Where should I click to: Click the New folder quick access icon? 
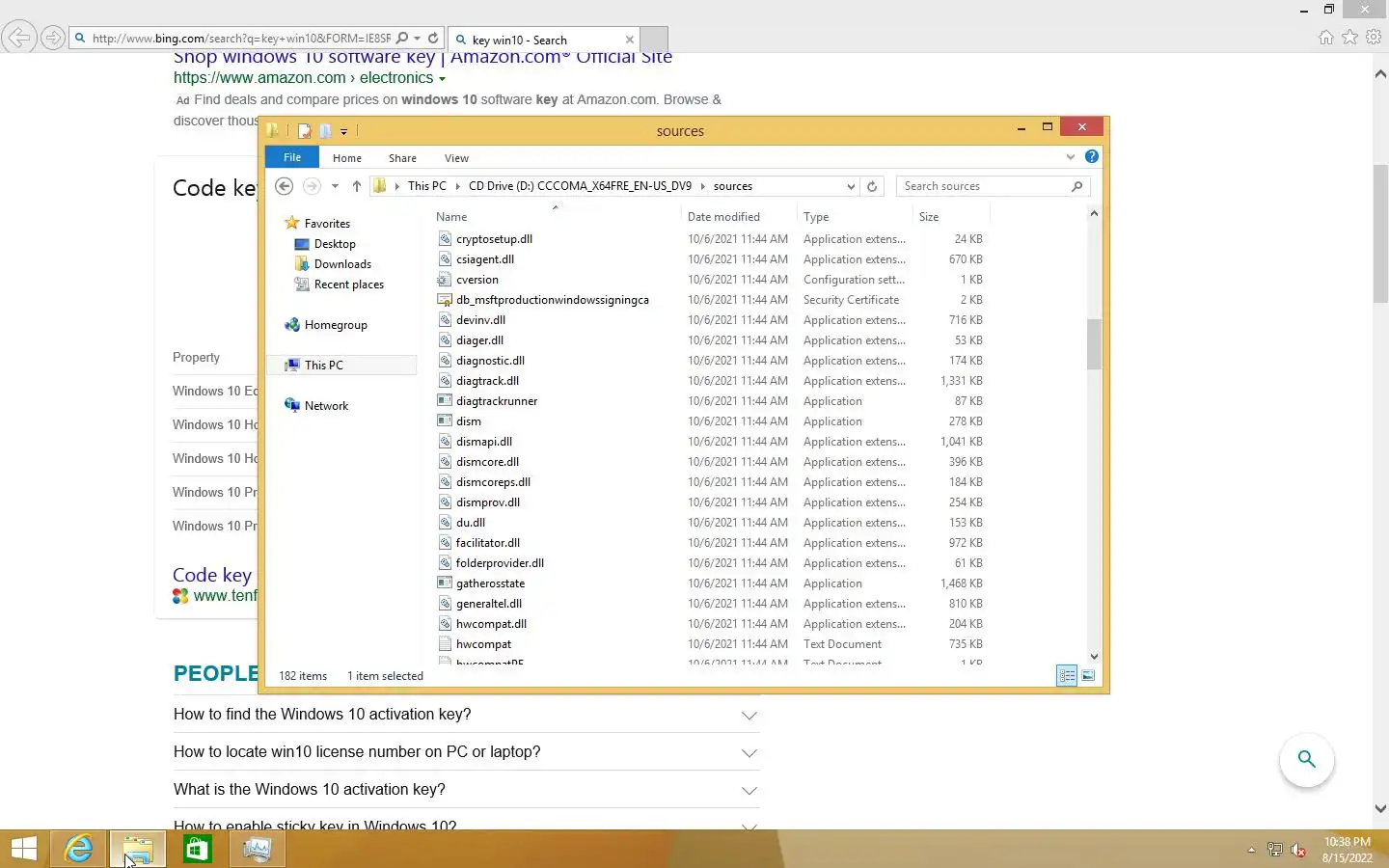click(x=325, y=130)
